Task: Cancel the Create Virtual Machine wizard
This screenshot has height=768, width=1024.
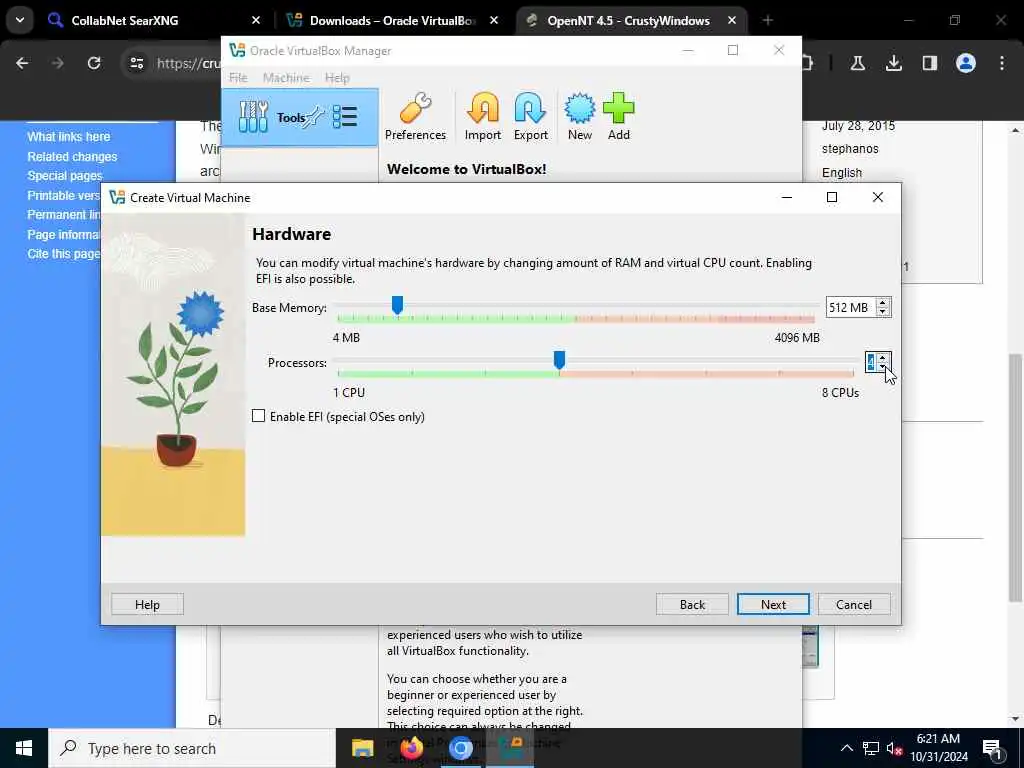Action: (854, 604)
